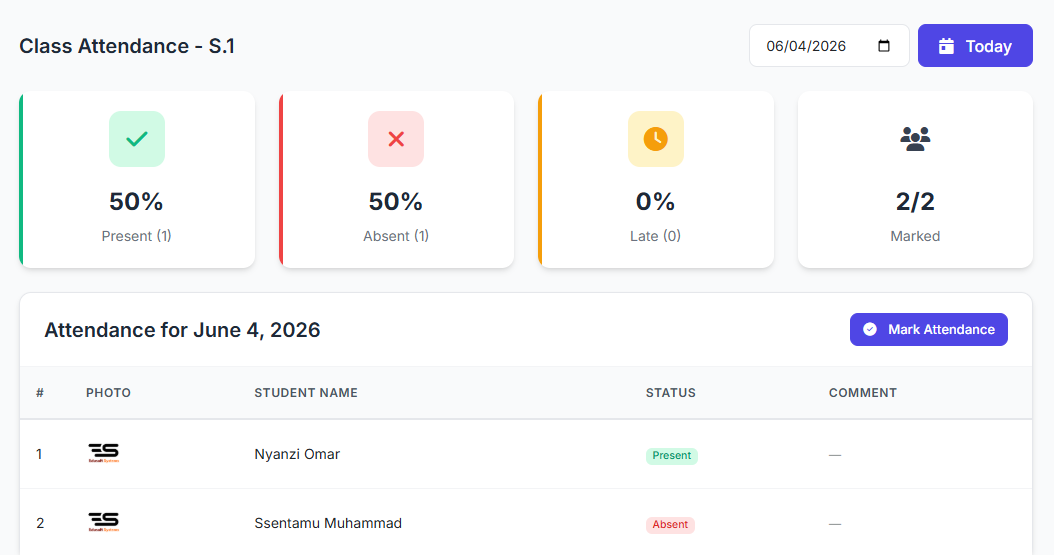This screenshot has width=1054, height=555.
Task: Click the 'Class Attendance - S.1' heading
Action: [126, 46]
